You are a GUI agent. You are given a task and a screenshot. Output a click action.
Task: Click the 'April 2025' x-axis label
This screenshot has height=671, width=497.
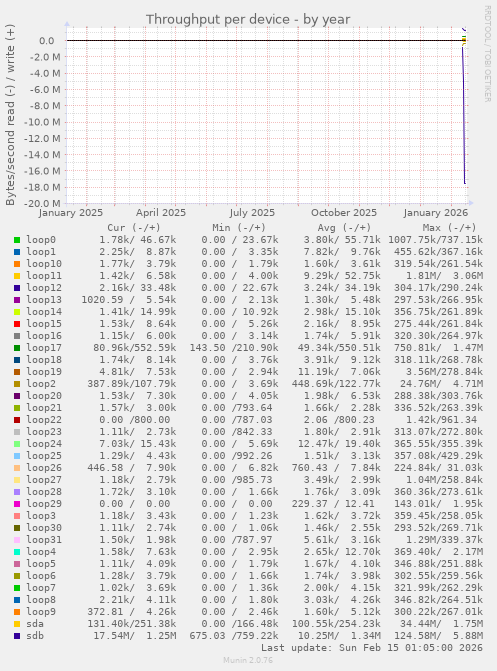pyautogui.click(x=161, y=213)
